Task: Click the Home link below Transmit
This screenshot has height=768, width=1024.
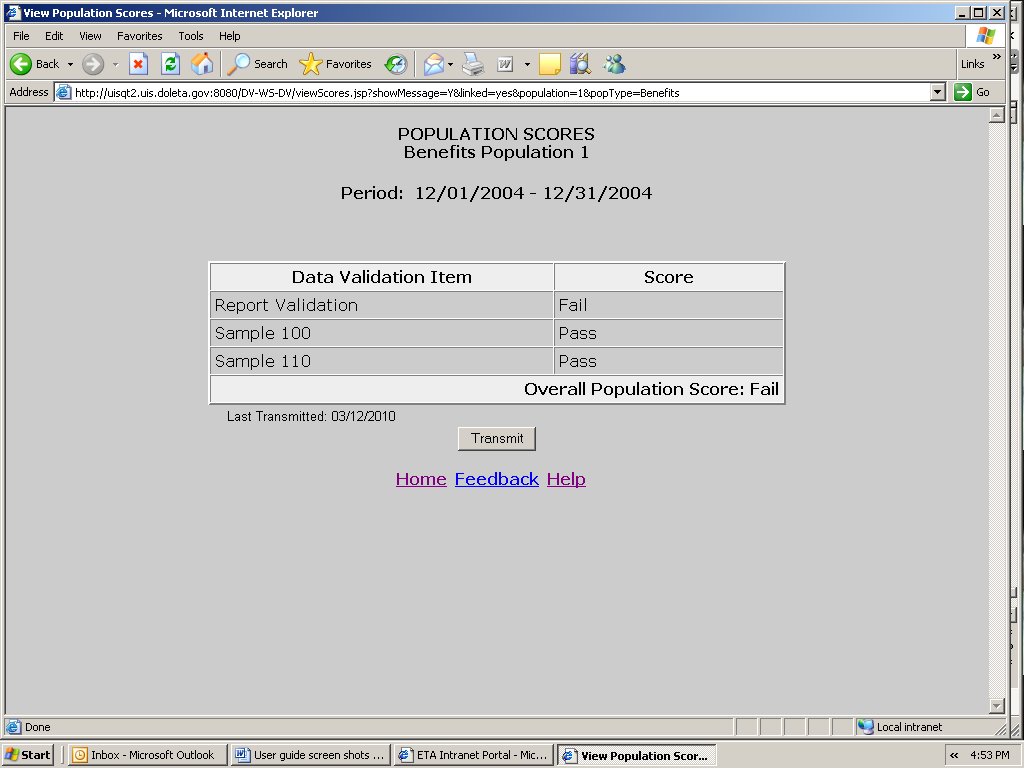Action: [x=421, y=479]
